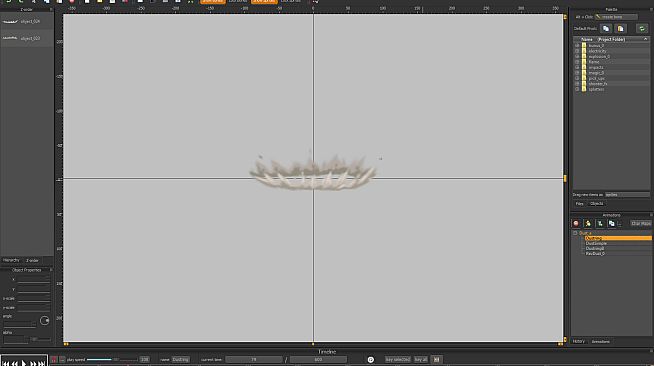The height and width of the screenshot is (366, 654).
Task: Switch to the History tab
Action: point(579,341)
